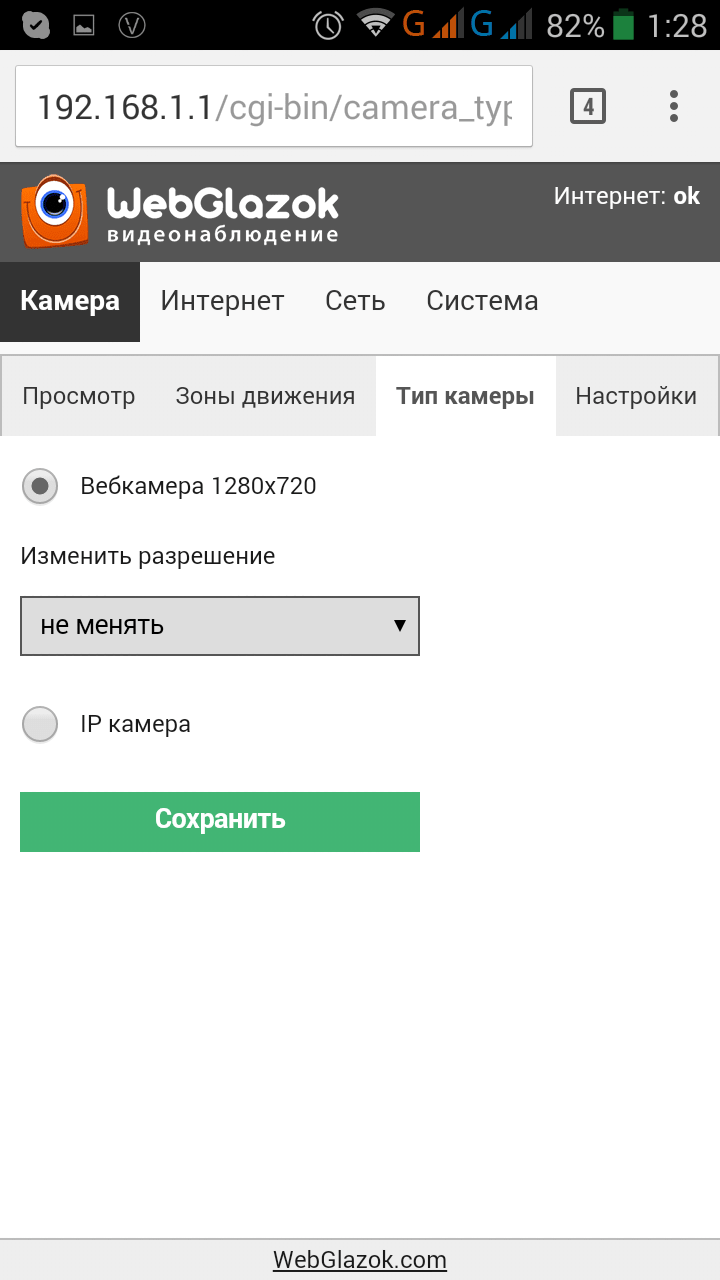Select the IP камера radio button
The width and height of the screenshot is (720, 1280).
39,723
